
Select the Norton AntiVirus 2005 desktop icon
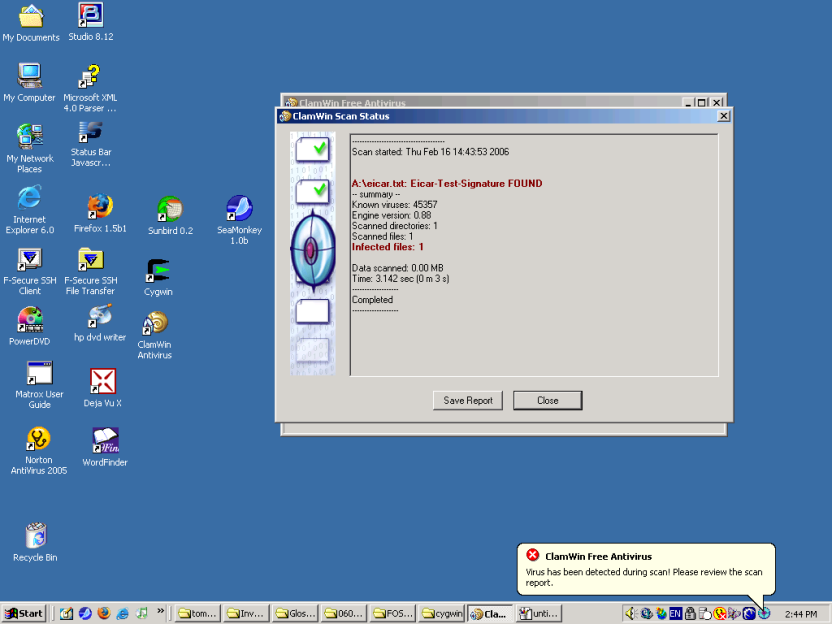click(38, 439)
